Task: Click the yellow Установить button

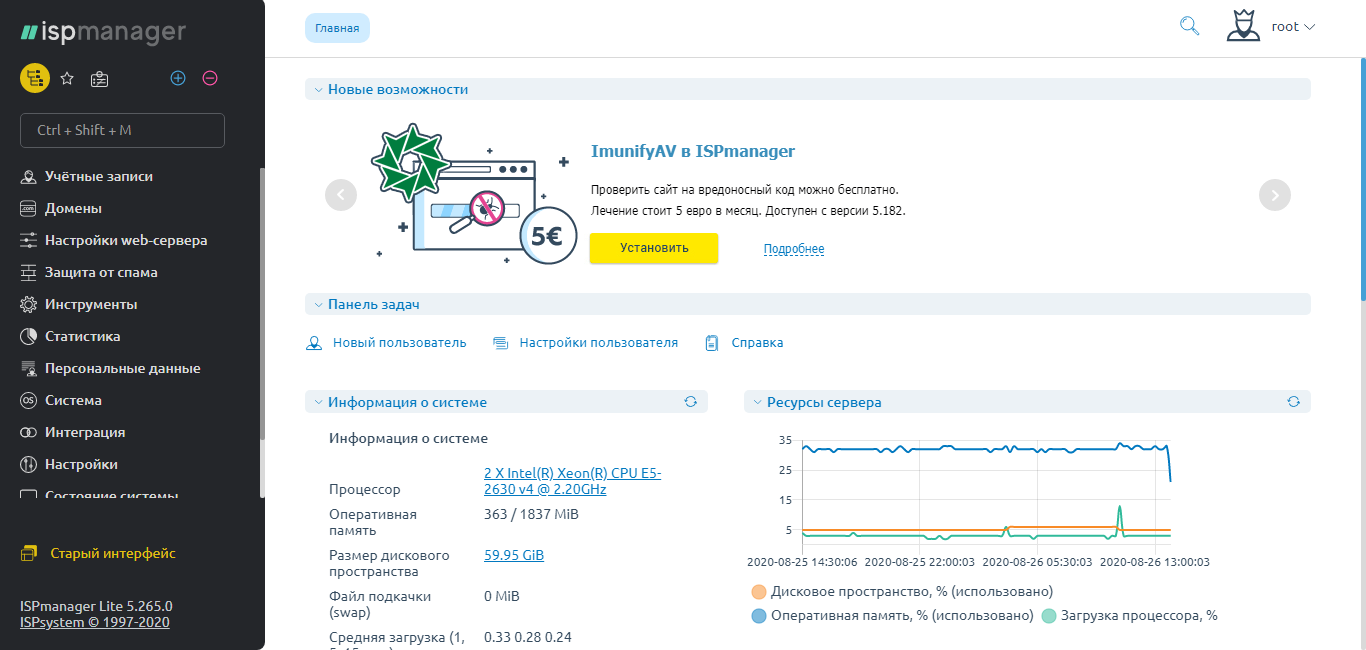Action: [654, 248]
